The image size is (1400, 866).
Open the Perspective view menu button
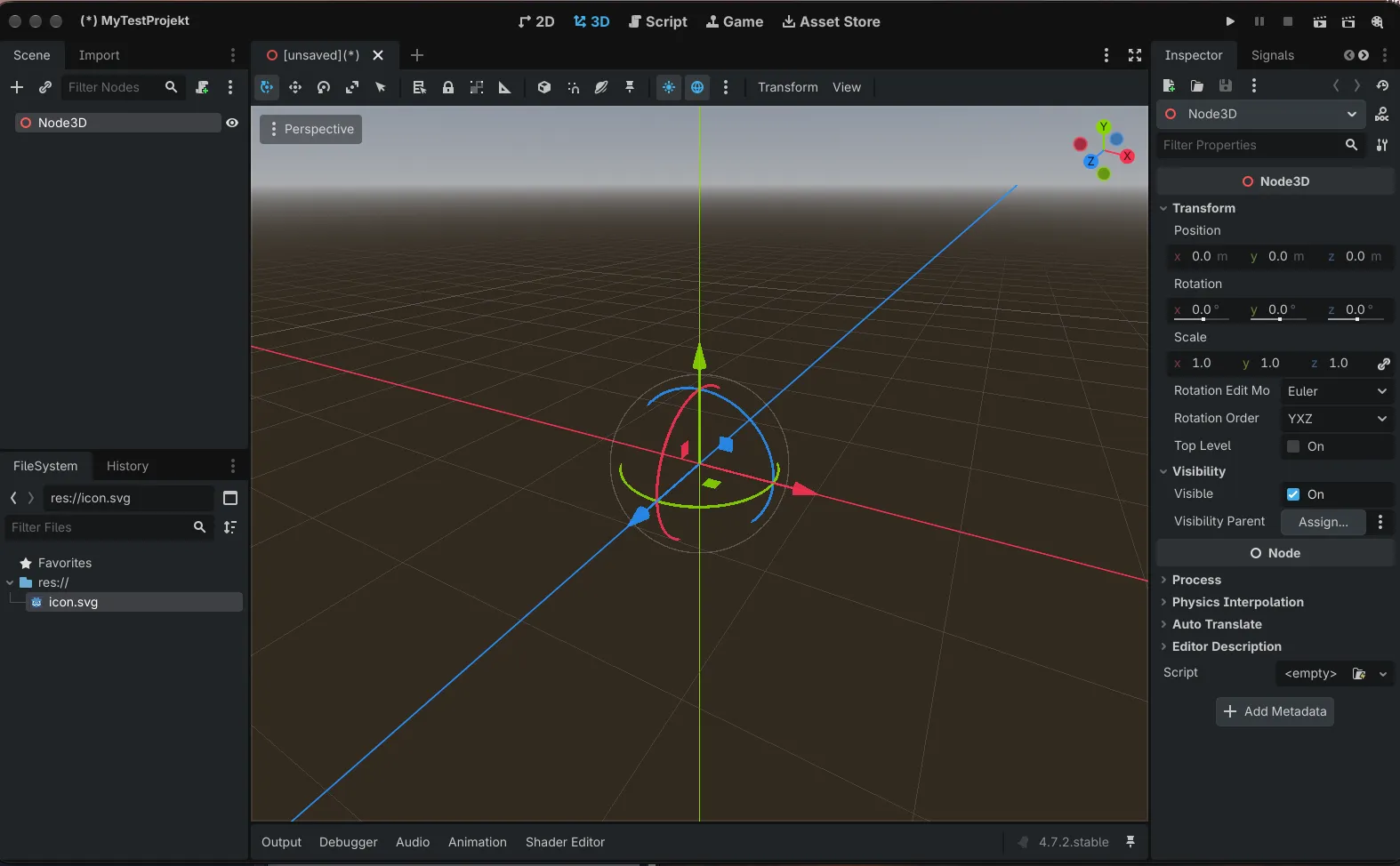coord(311,129)
